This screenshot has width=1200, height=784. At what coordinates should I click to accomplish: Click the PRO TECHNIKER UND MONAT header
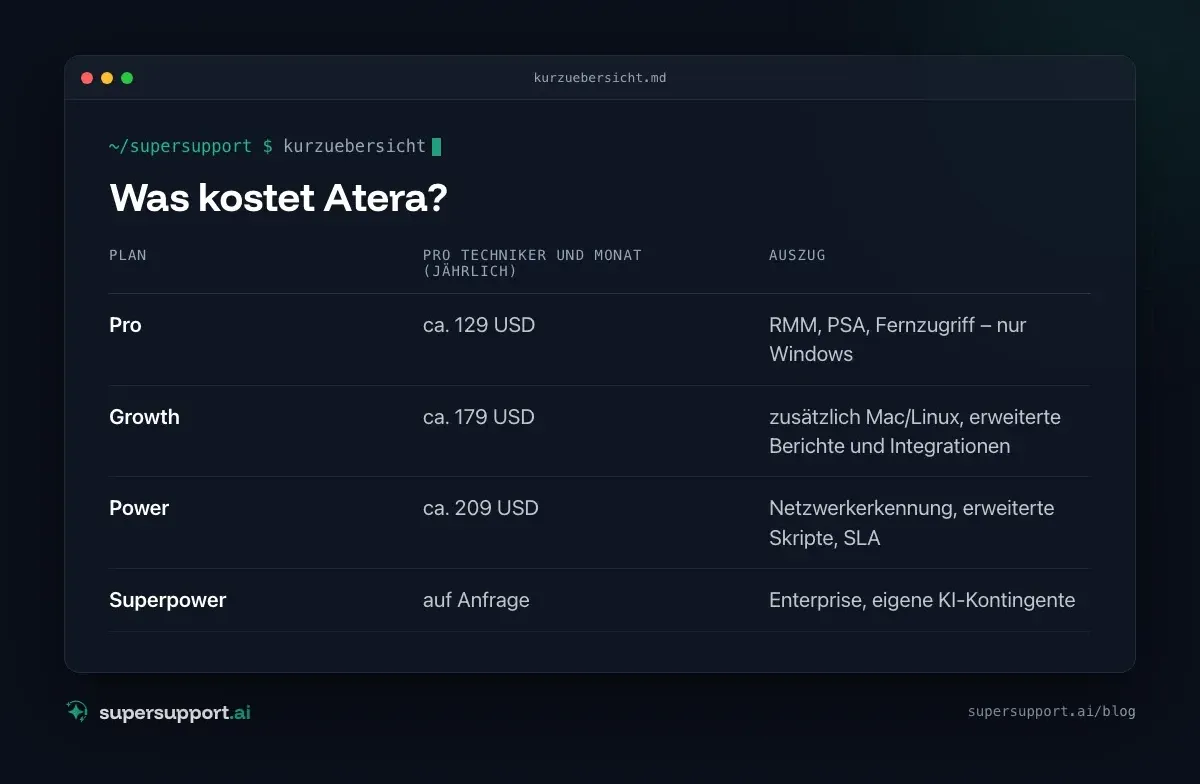point(532,263)
